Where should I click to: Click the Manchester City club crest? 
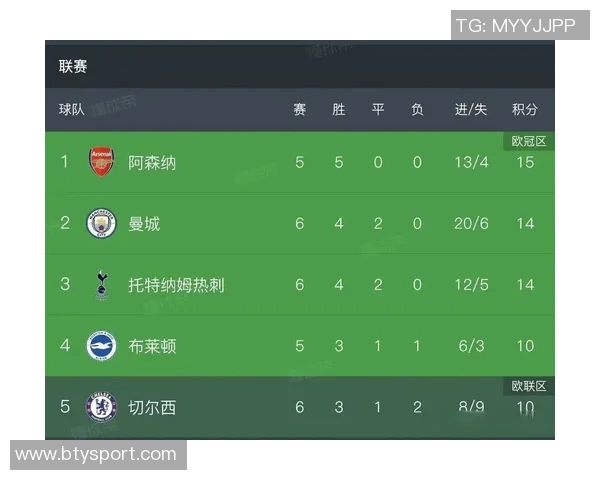101,223
